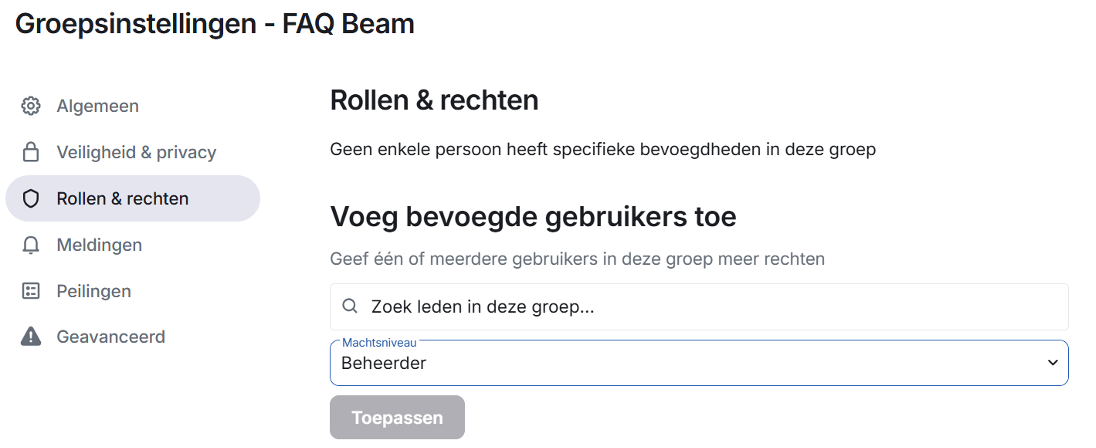Click the 'Groepsinstellingen - FAQ Beam' page title
Image resolution: width=1096 pixels, height=448 pixels.
click(x=215, y=24)
